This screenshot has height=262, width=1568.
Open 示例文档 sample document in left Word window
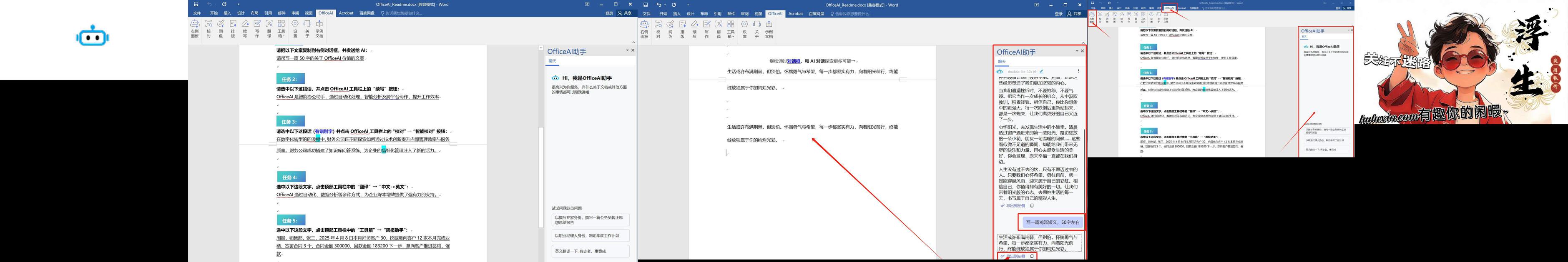(x=319, y=29)
